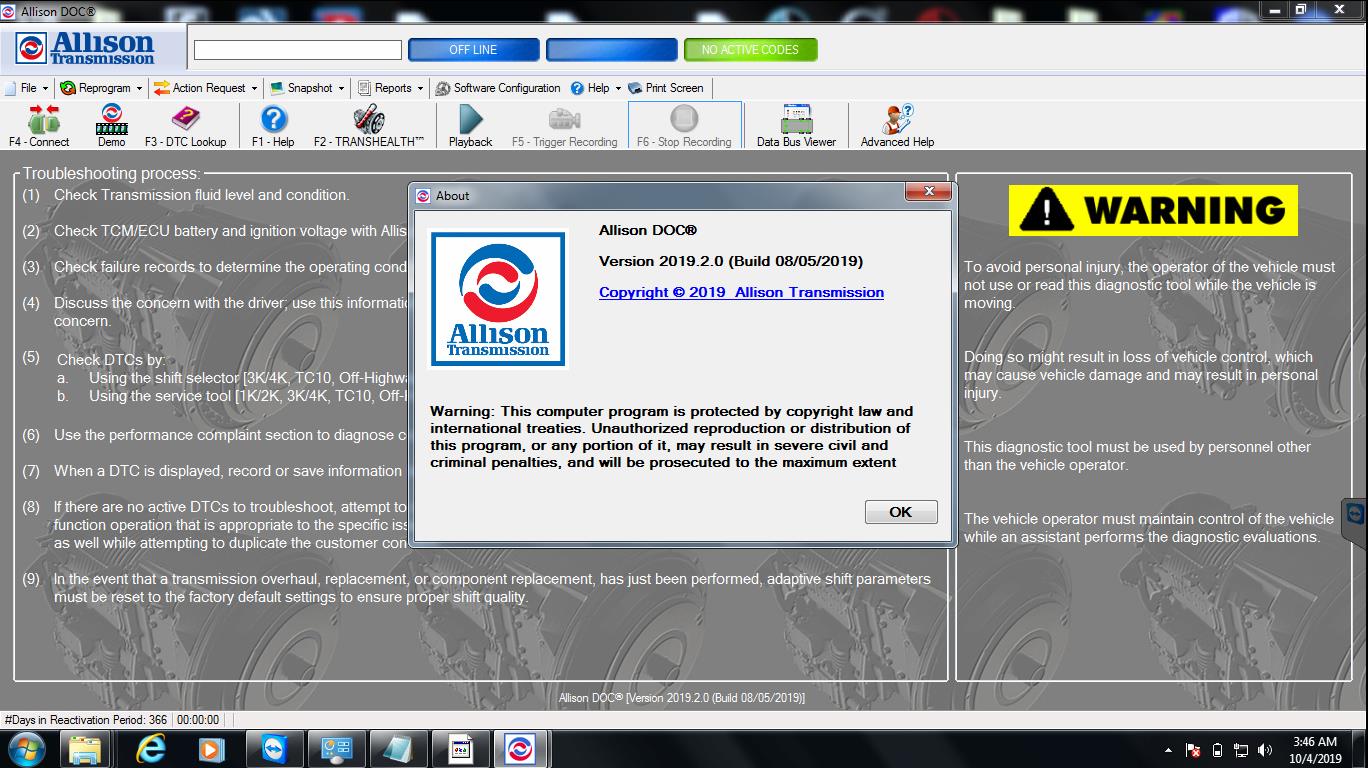Expand the Action Request dropdown
The image size is (1368, 768).
pos(206,88)
